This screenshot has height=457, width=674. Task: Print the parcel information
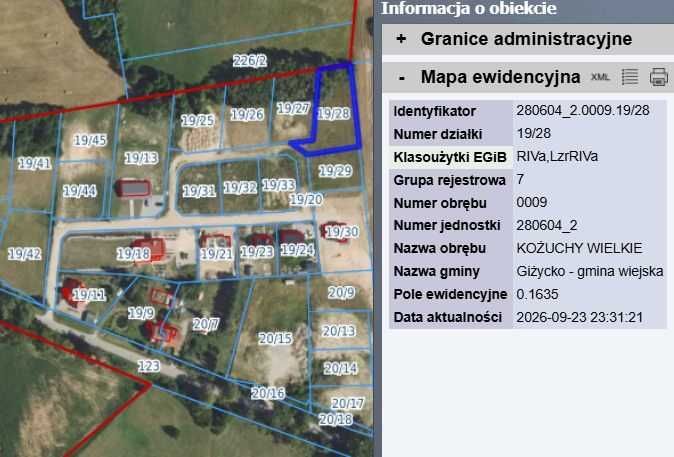coord(659,77)
